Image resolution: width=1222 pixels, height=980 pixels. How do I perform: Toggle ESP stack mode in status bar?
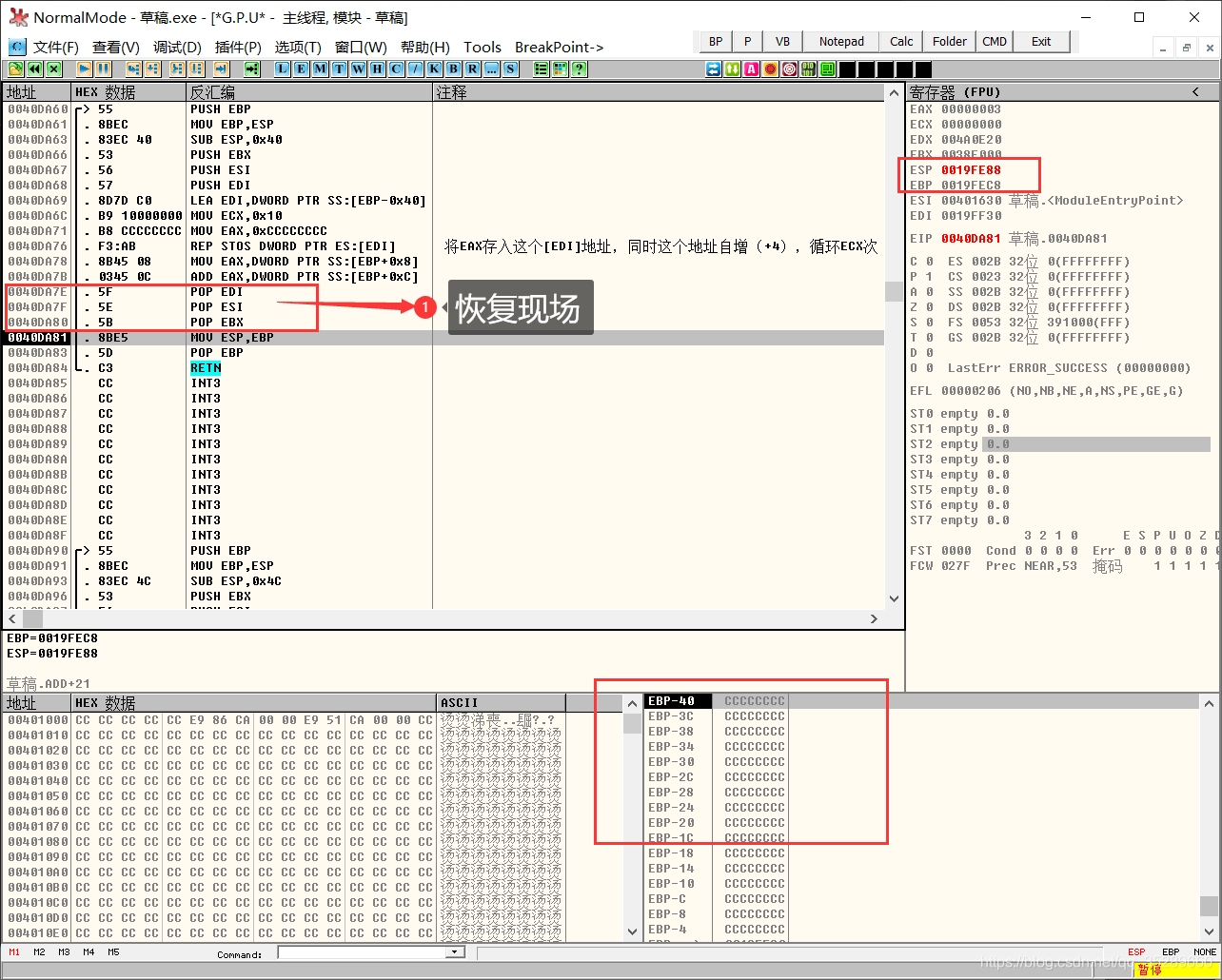pos(1136,952)
